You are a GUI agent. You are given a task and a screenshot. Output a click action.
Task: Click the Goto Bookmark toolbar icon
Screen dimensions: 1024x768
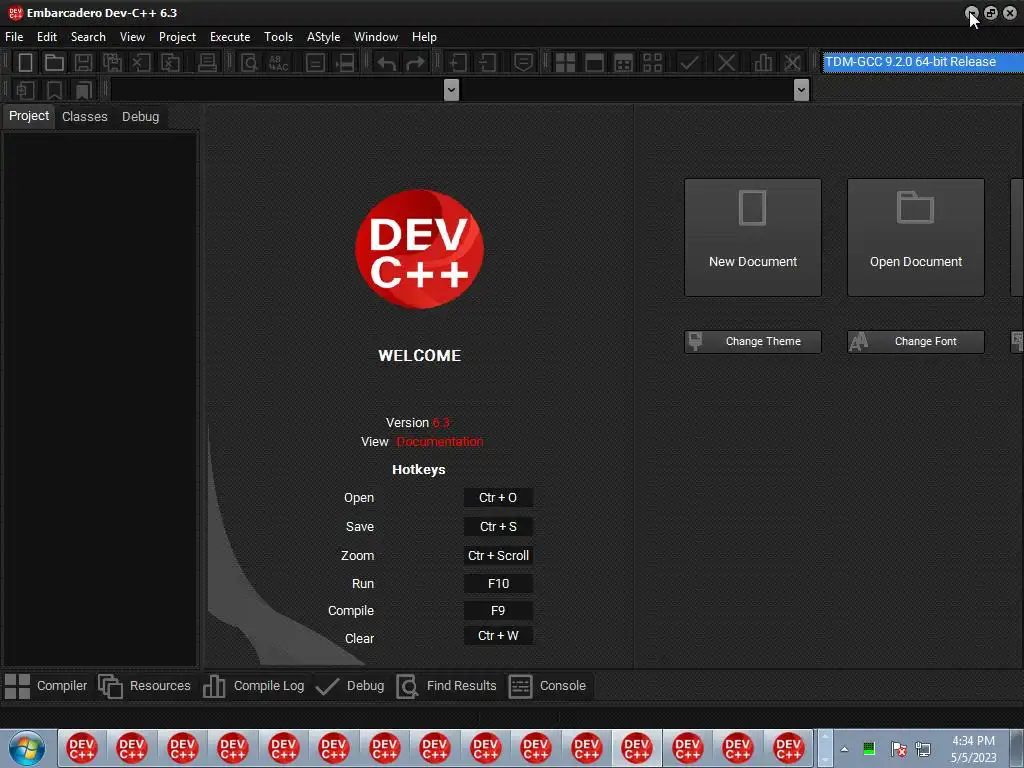click(84, 89)
